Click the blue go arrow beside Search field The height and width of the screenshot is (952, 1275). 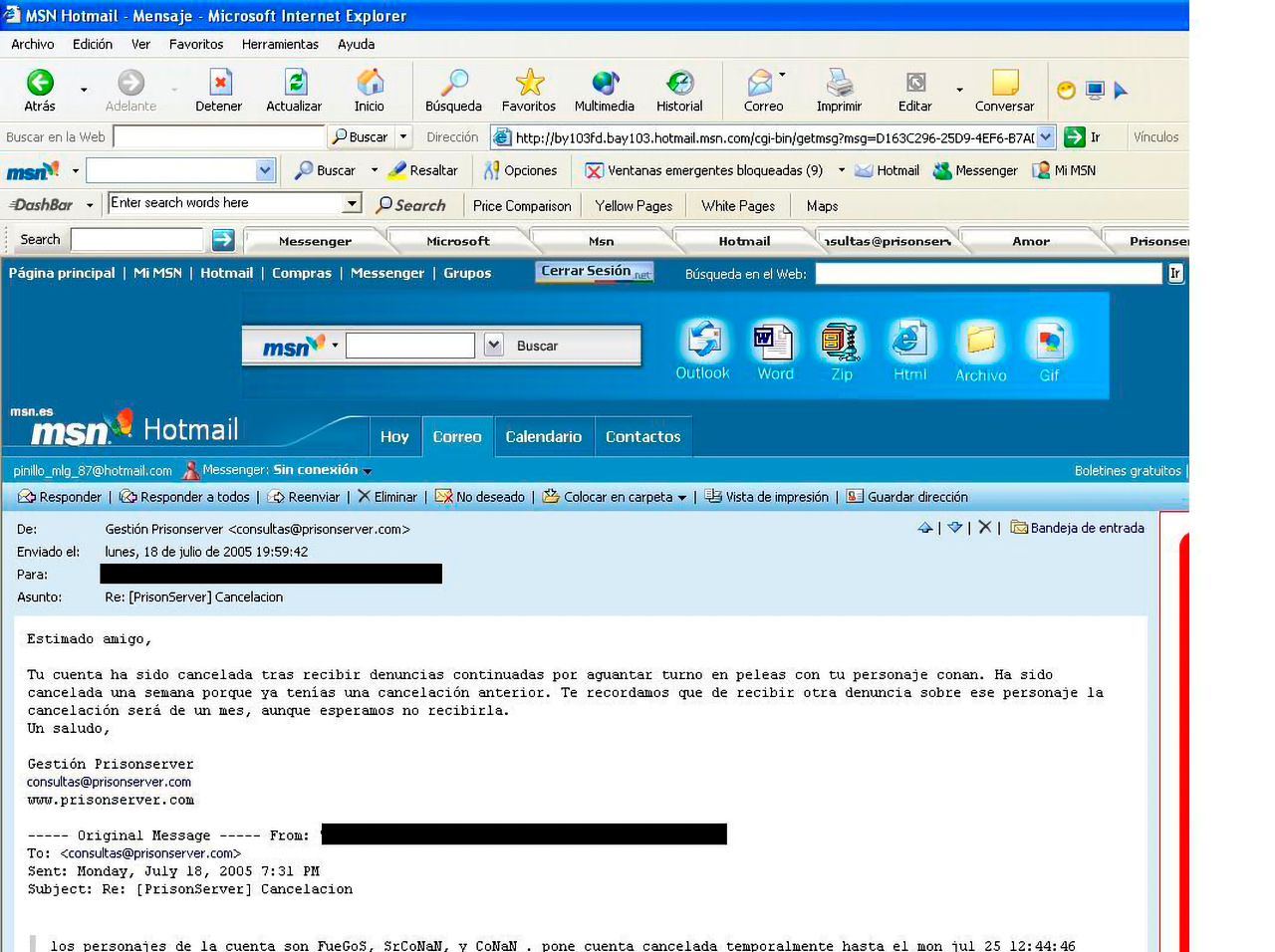pos(223,239)
